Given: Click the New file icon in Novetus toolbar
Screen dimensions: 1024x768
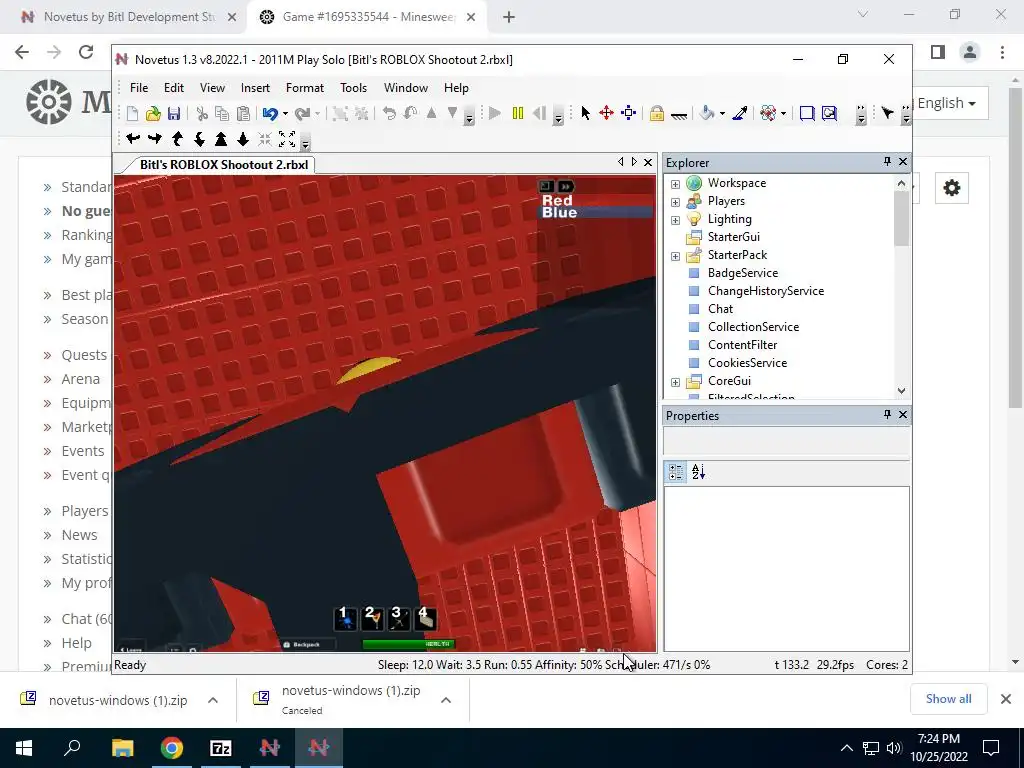Looking at the screenshot, I should [132, 114].
